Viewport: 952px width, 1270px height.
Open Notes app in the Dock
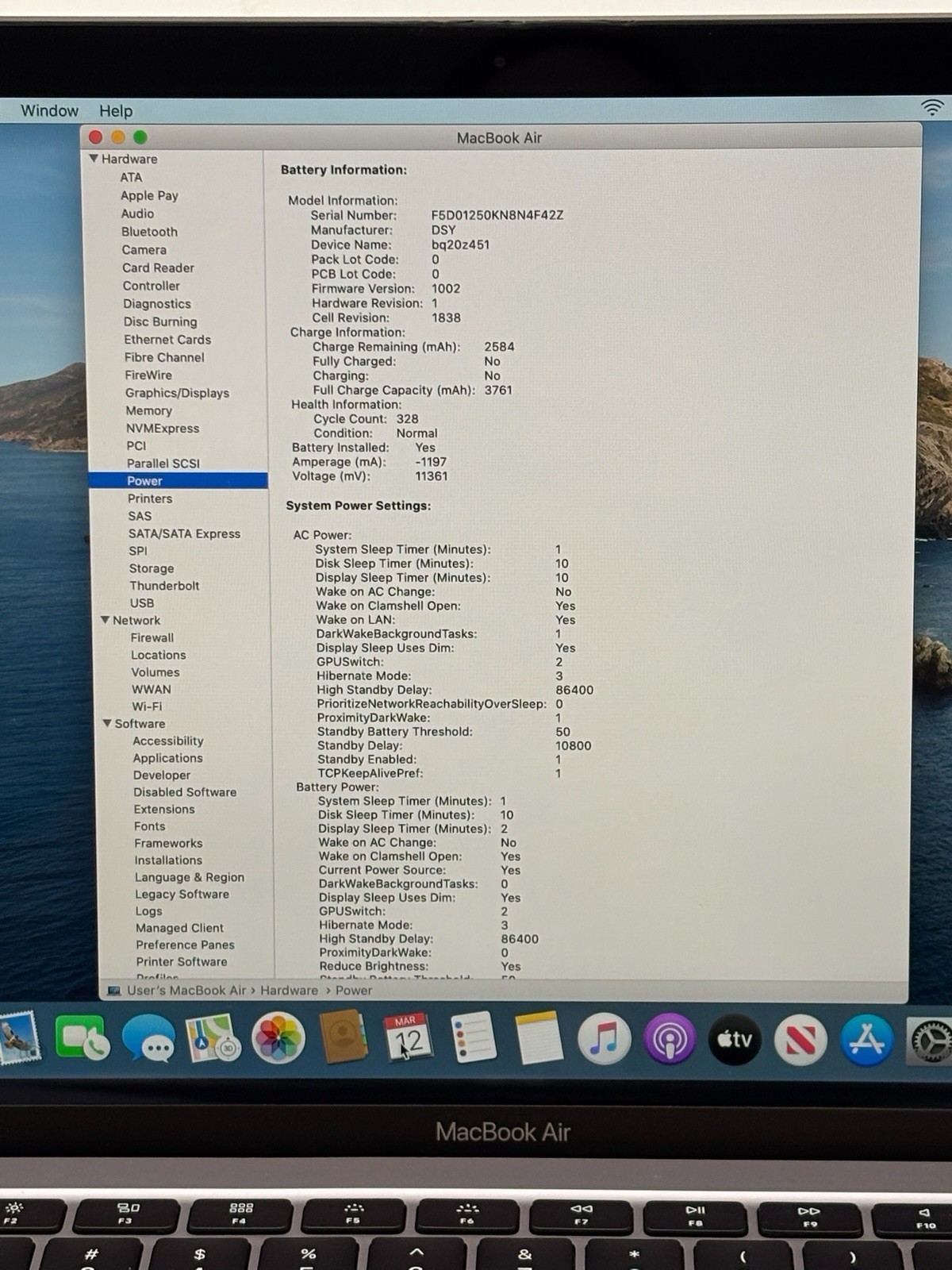coord(539,1037)
